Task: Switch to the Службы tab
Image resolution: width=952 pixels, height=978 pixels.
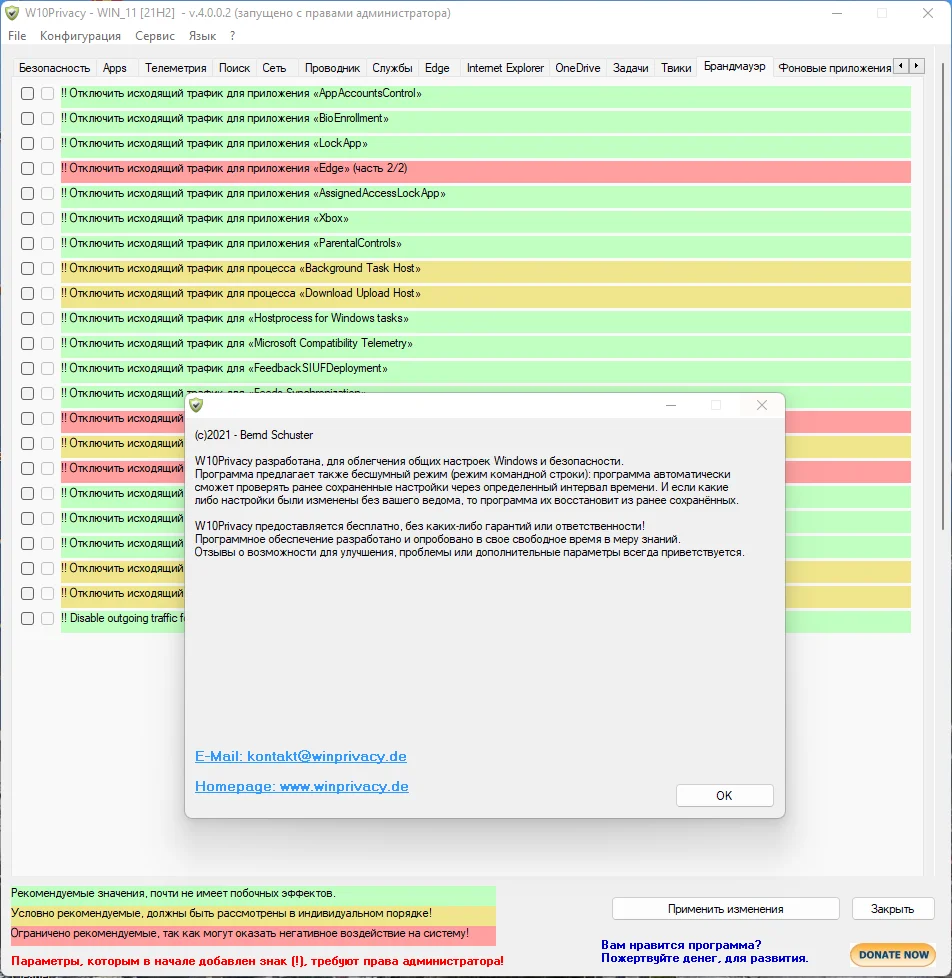Action: pyautogui.click(x=392, y=68)
